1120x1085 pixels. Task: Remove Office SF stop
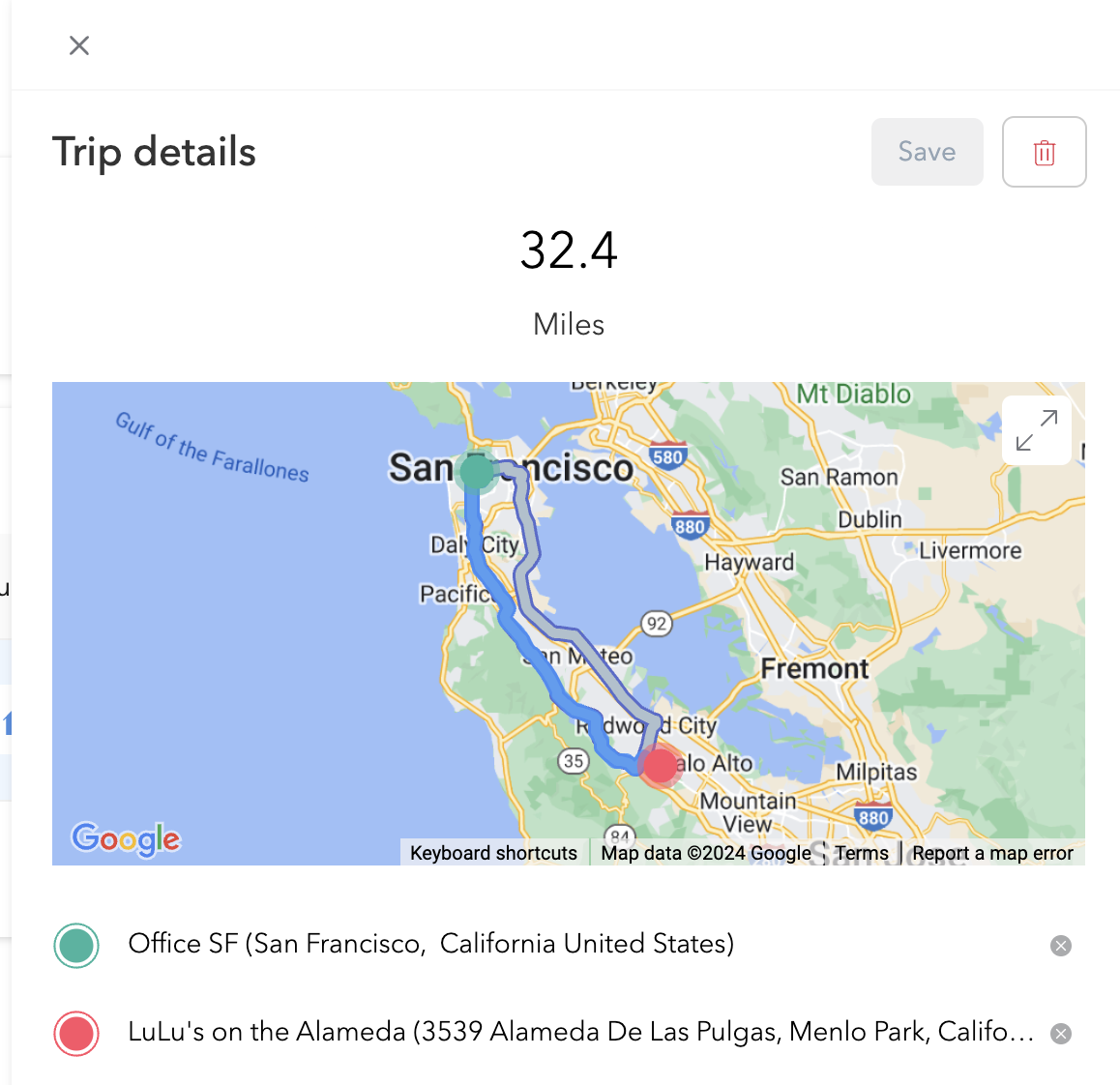pyautogui.click(x=1061, y=946)
